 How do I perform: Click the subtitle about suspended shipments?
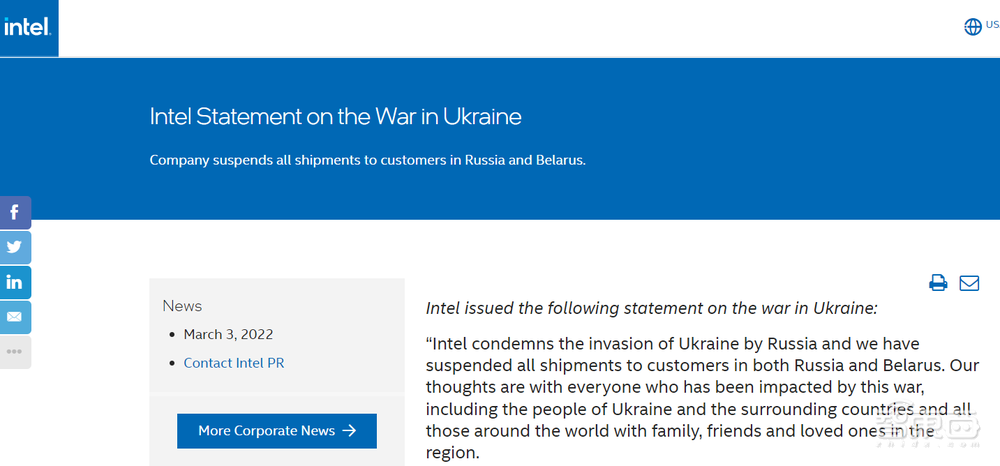tap(367, 160)
